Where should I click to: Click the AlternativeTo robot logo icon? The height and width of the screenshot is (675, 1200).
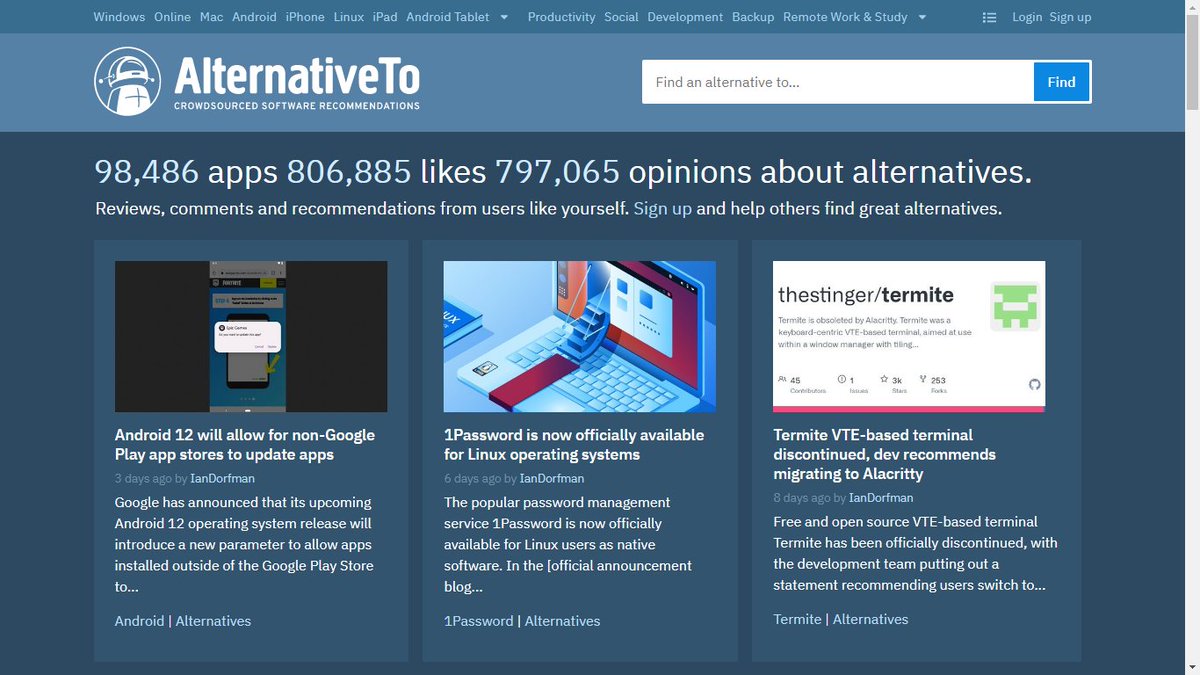[x=128, y=82]
